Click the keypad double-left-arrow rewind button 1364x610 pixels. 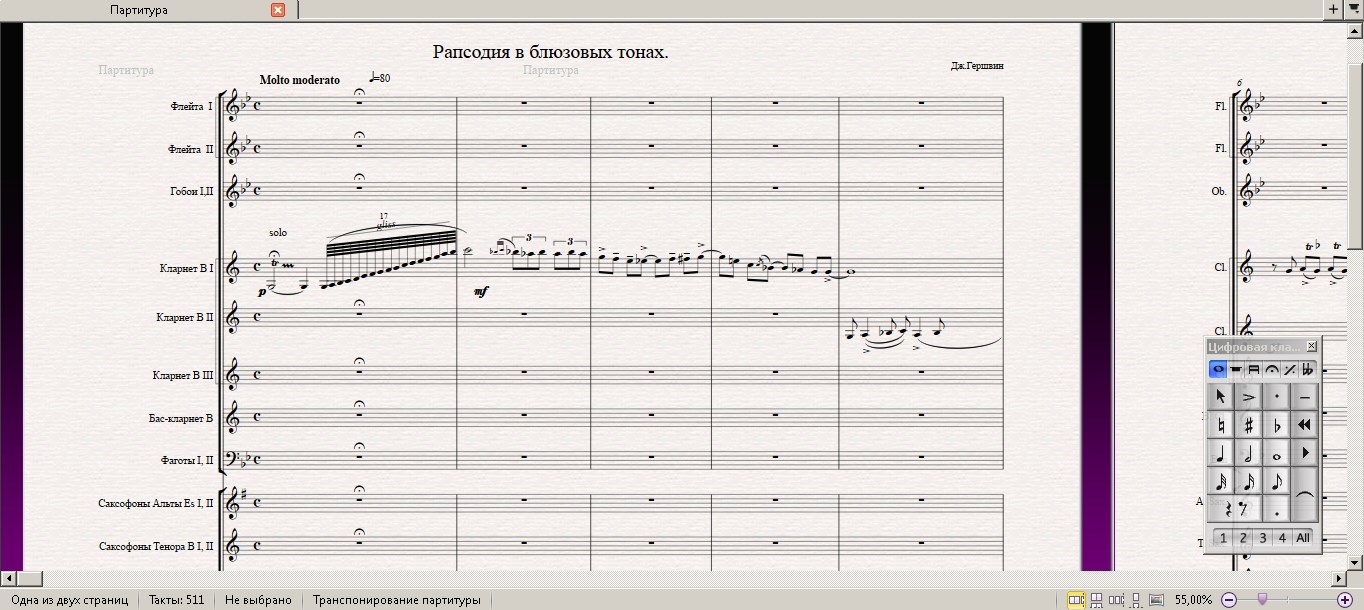click(x=1305, y=425)
